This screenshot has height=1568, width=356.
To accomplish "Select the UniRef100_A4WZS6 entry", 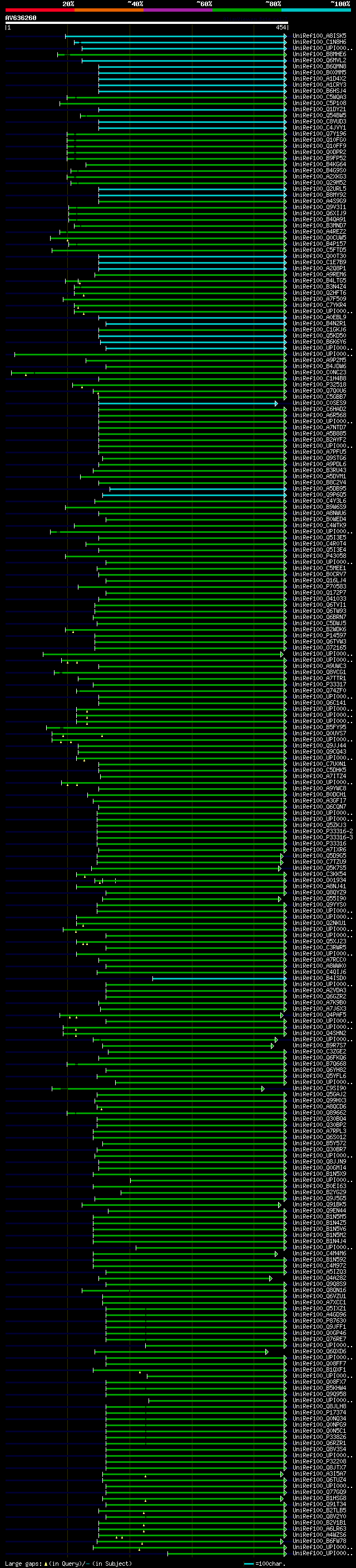I will click(319, 1535).
